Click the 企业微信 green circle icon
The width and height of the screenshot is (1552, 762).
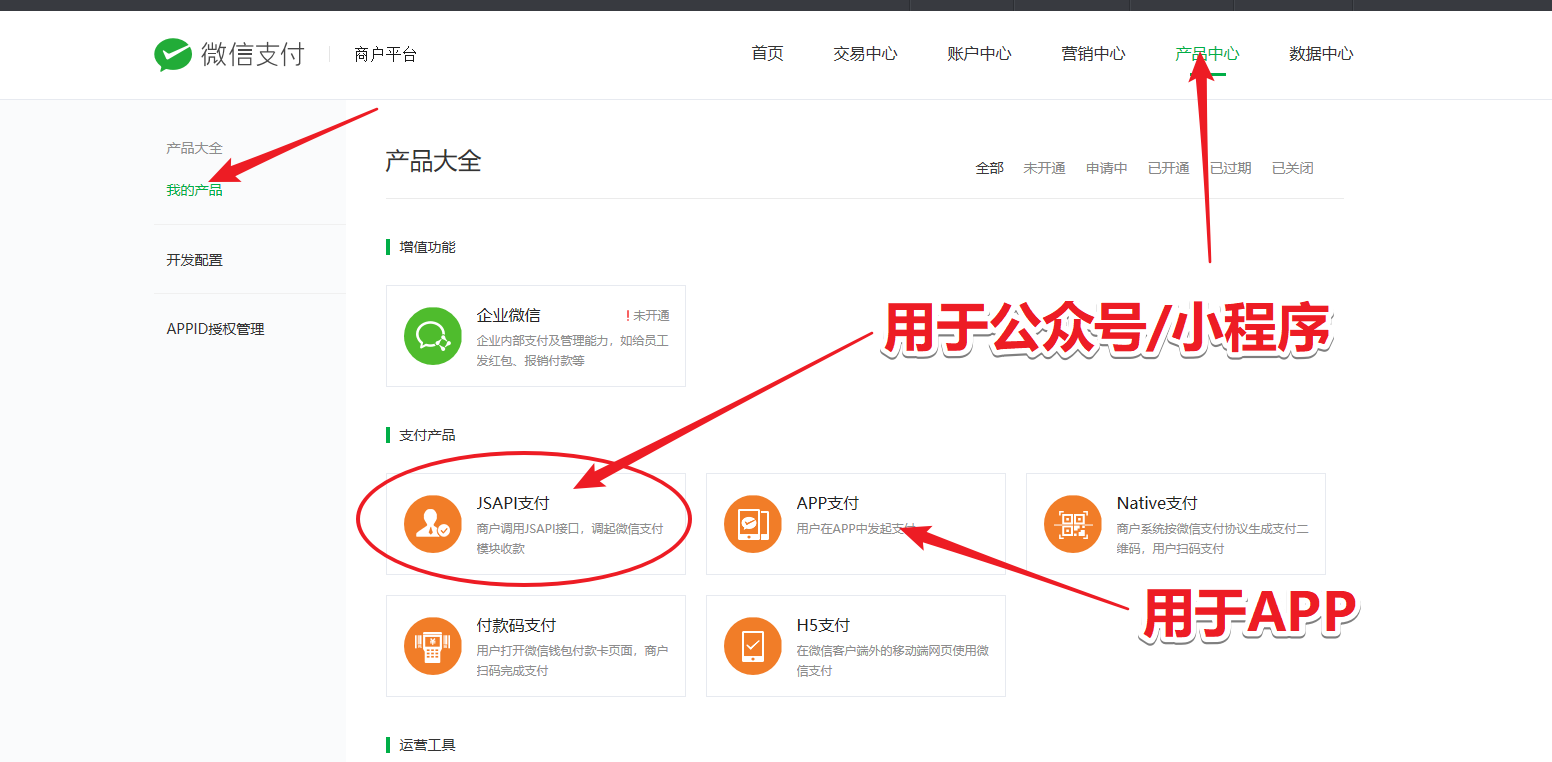coord(433,336)
